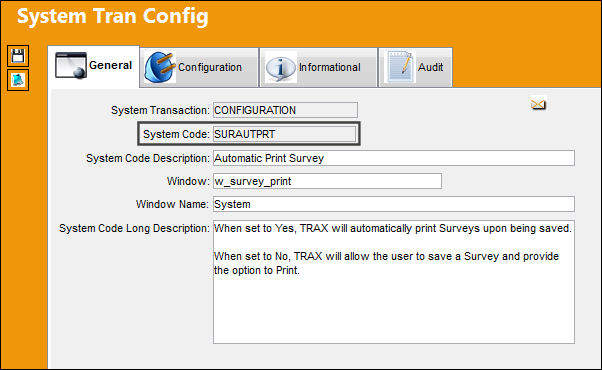Click the Window Name field
The height and width of the screenshot is (370, 602).
click(x=394, y=204)
